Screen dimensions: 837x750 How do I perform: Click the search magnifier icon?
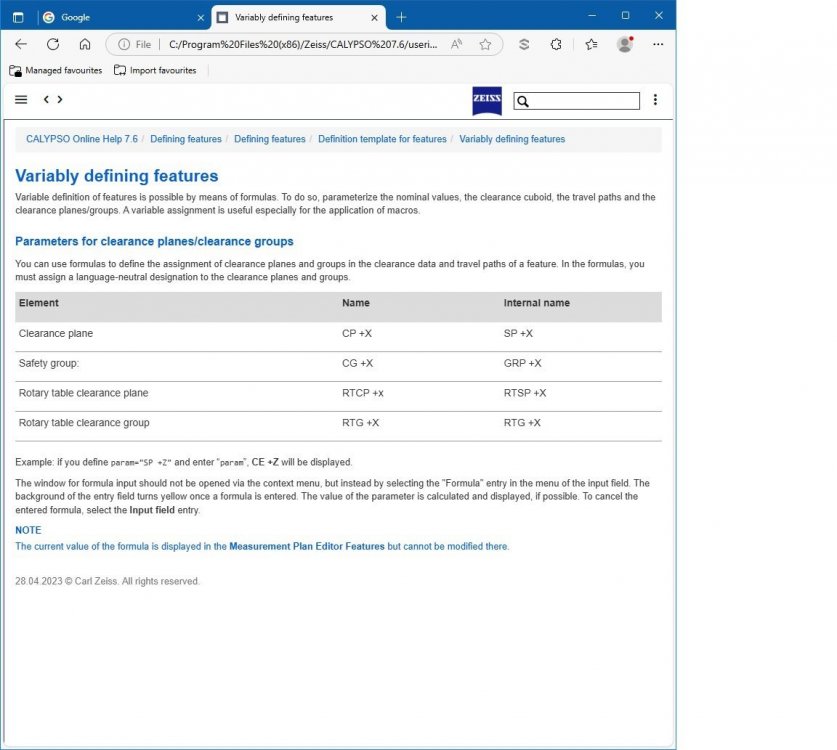coord(523,101)
